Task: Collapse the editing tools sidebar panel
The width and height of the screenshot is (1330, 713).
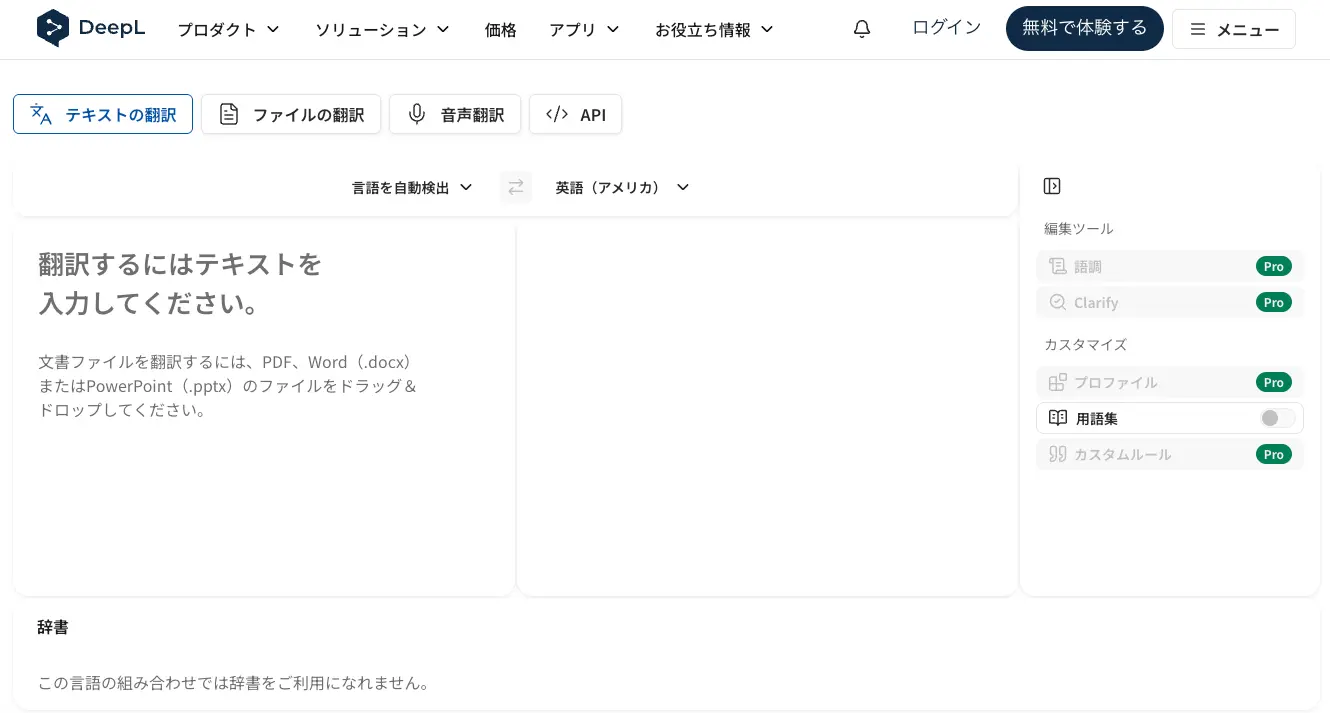Action: pyautogui.click(x=1052, y=186)
